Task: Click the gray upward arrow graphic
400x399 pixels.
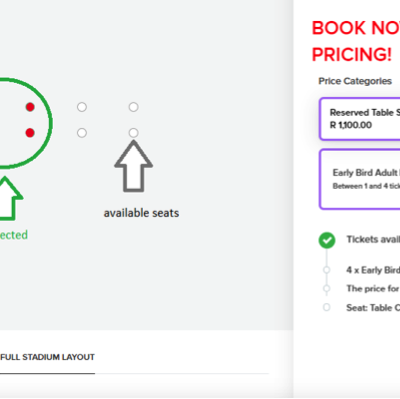Action: coord(134,166)
